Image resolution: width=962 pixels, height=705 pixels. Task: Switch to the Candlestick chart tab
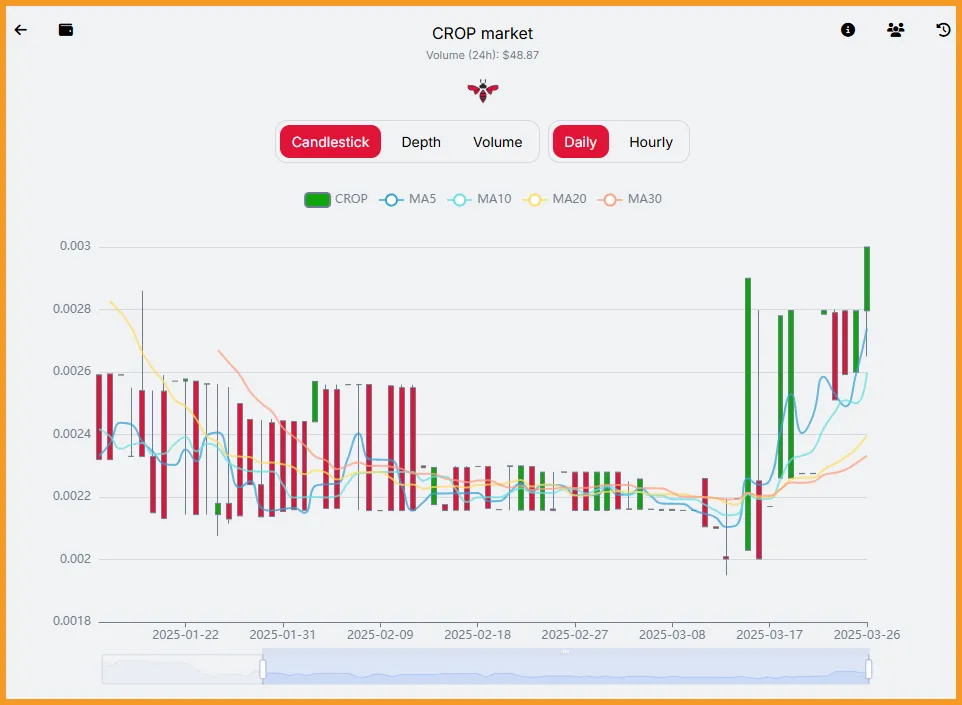click(x=330, y=142)
